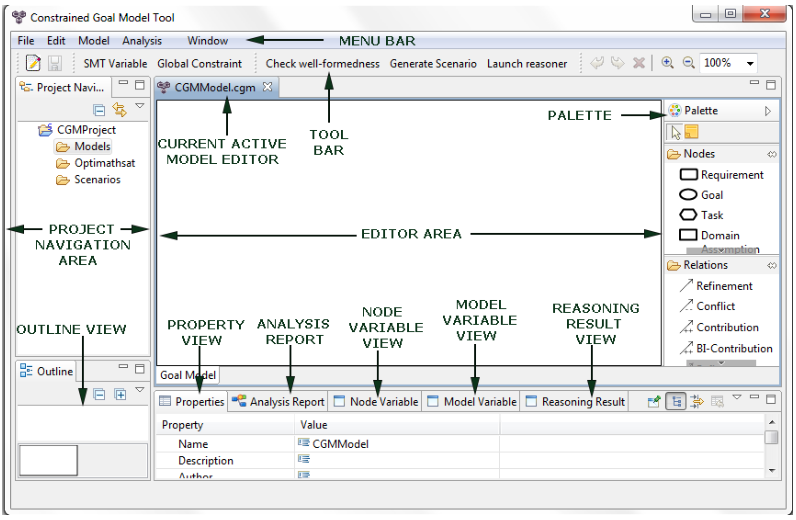Click Check well-formedness button
The image size is (796, 520).
coord(322,63)
